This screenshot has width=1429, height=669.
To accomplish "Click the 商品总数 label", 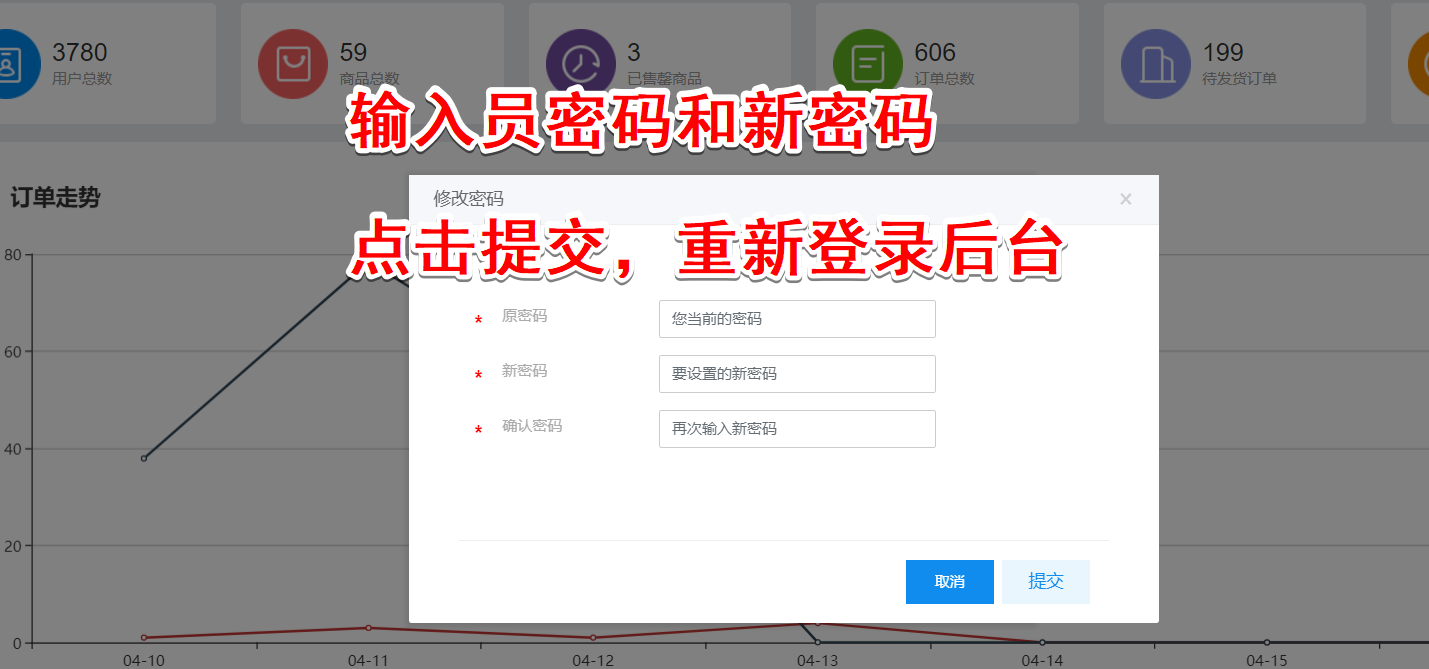I will (370, 79).
